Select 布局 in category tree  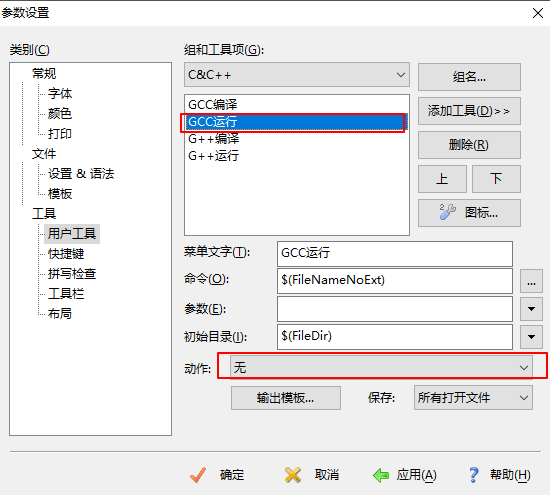60,314
